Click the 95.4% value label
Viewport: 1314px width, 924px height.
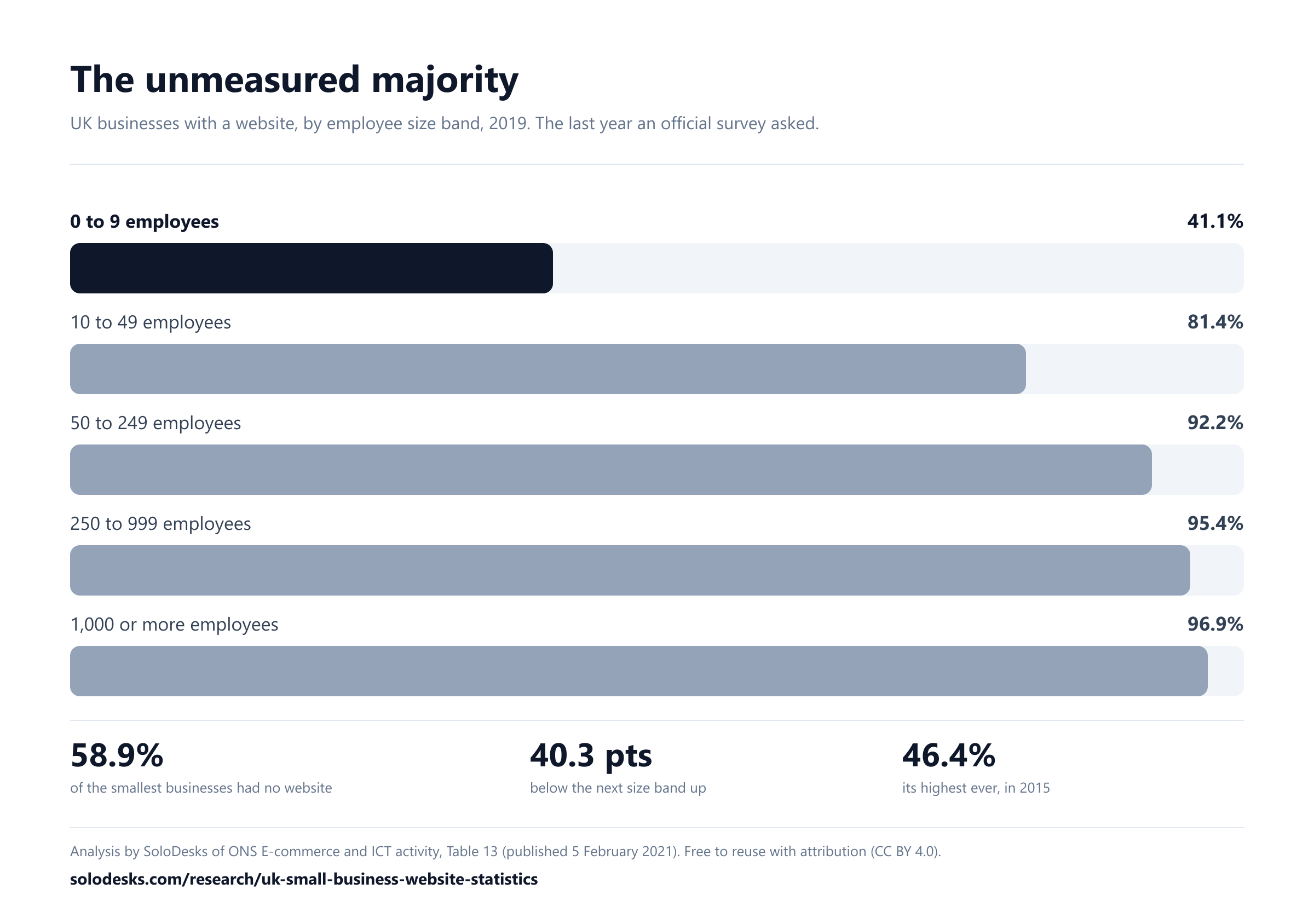click(1215, 523)
